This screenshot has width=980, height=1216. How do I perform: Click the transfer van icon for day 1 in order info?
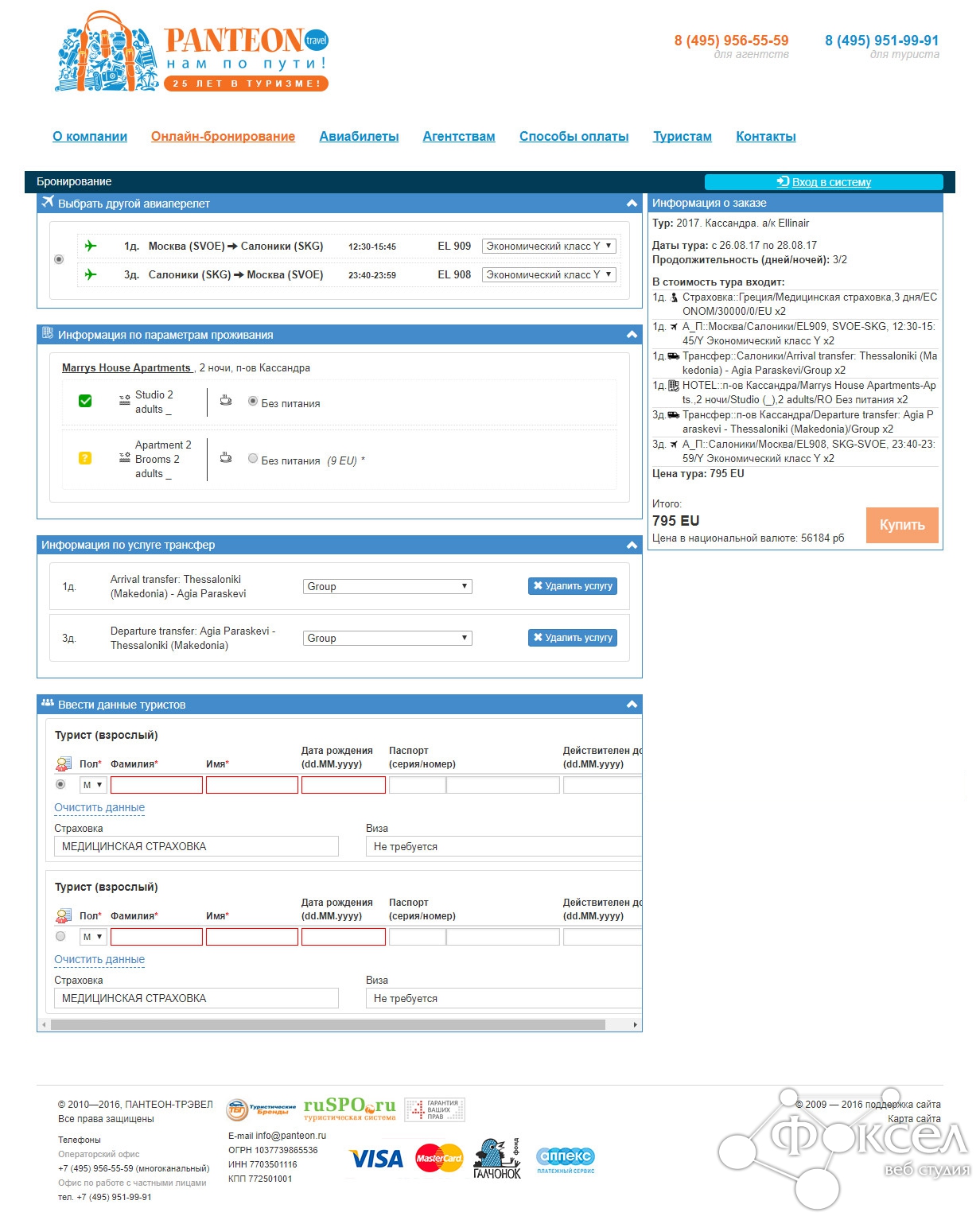674,356
